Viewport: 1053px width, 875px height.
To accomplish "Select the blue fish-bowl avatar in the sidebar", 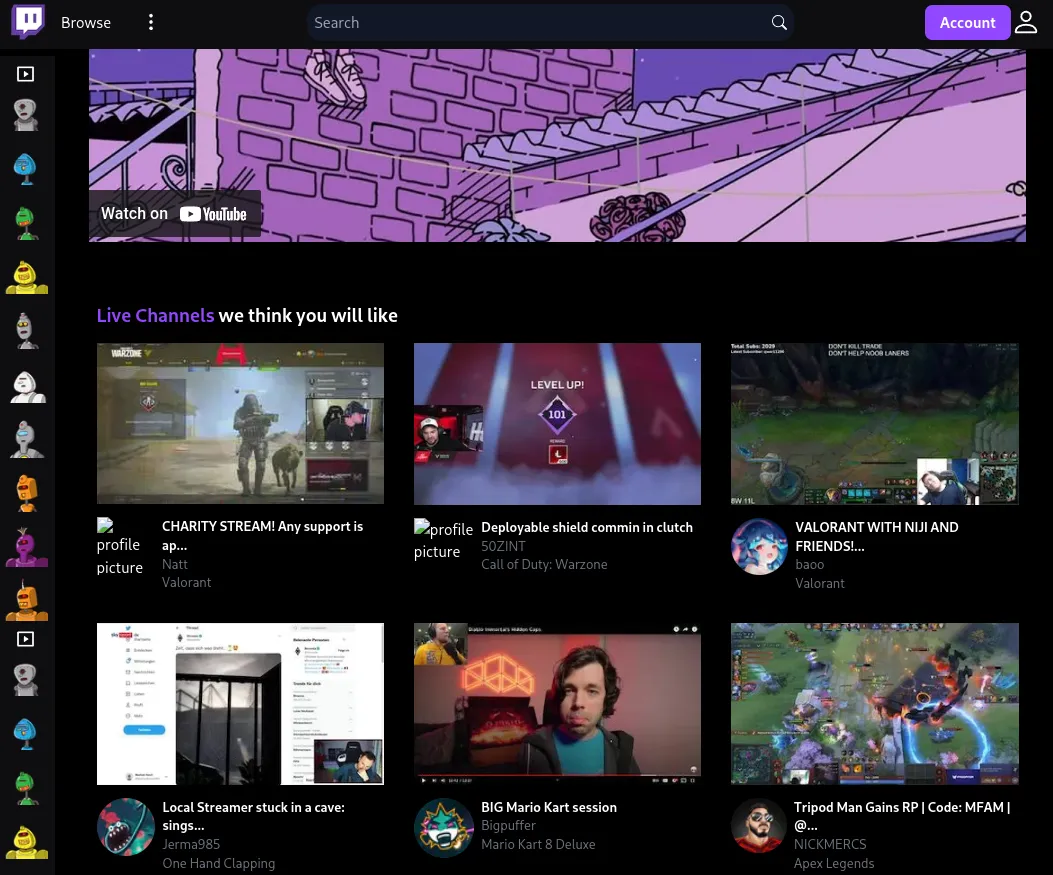I will click(26, 168).
